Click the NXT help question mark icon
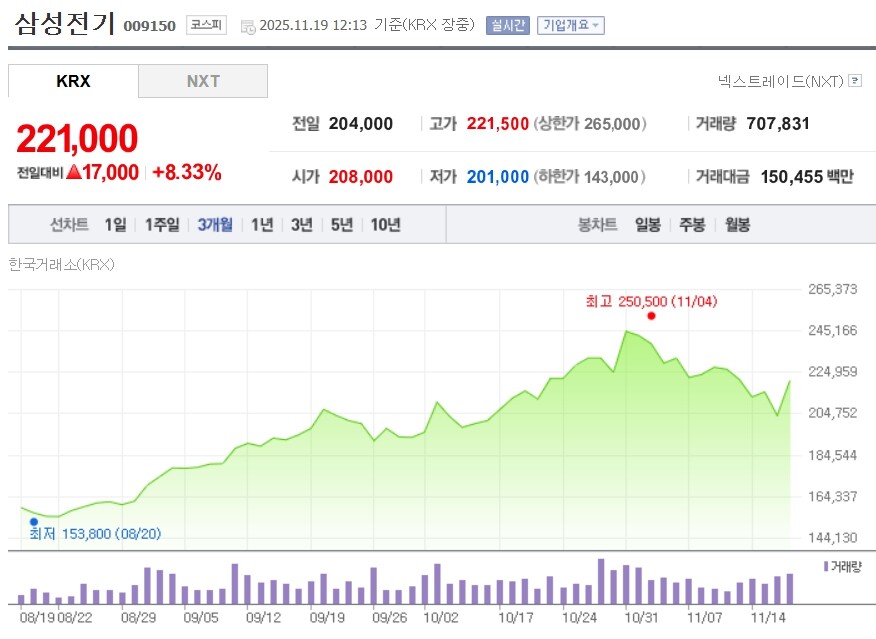Viewport: 876px width, 639px height. pyautogui.click(x=855, y=81)
